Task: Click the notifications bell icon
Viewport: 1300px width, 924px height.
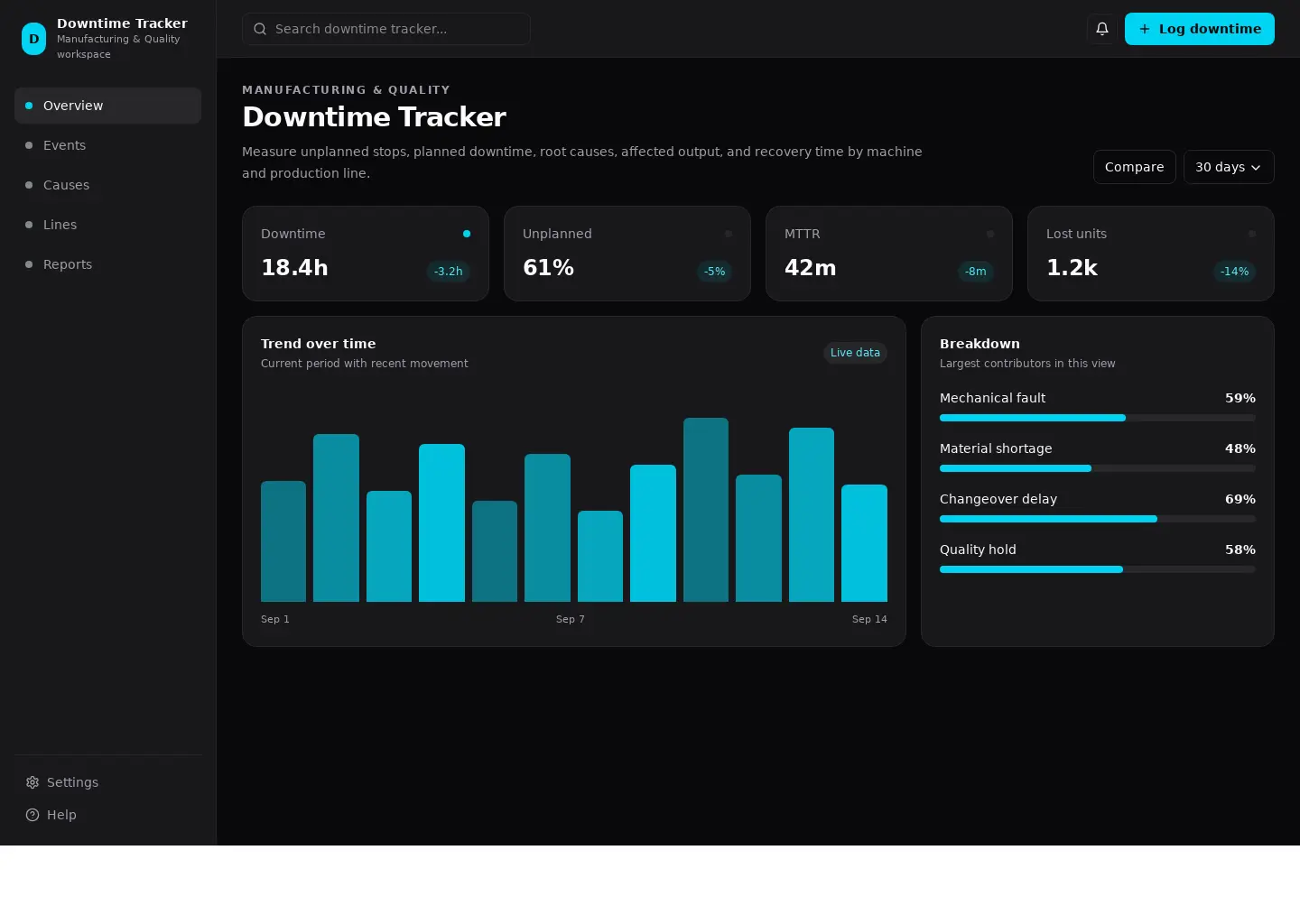Action: (1102, 29)
